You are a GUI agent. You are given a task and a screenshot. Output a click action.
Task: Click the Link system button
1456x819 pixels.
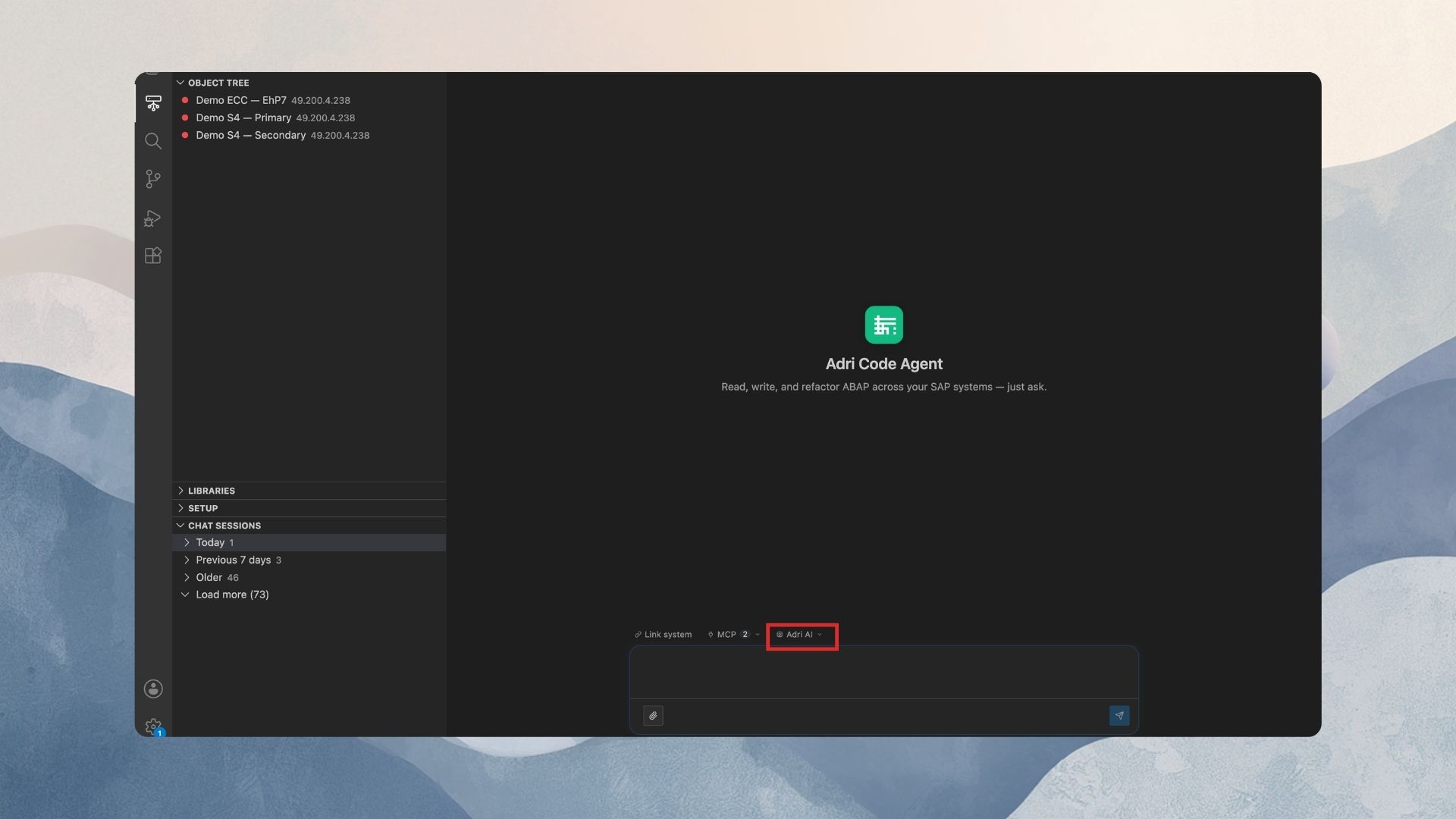(664, 635)
